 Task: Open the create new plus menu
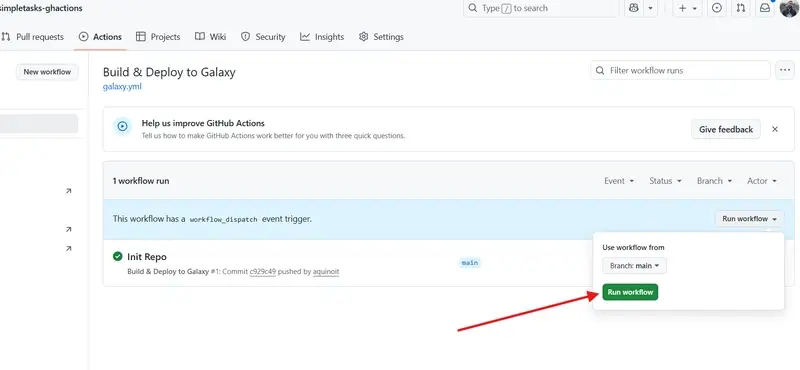click(x=687, y=8)
